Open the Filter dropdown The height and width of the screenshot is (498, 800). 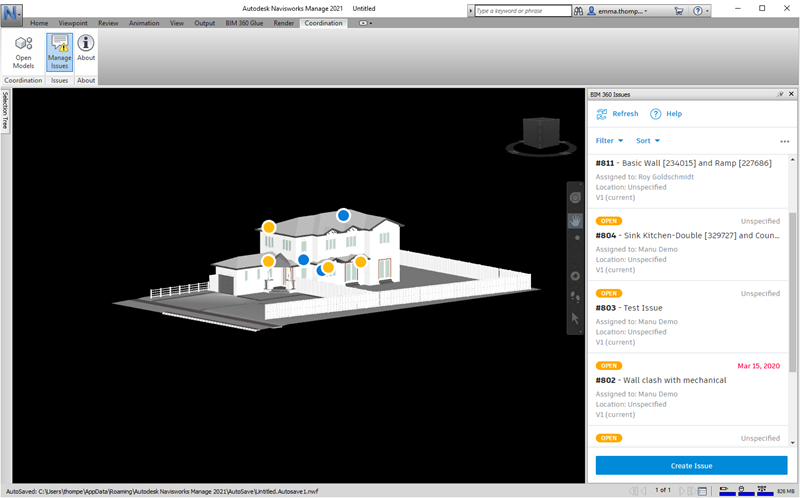coord(609,141)
